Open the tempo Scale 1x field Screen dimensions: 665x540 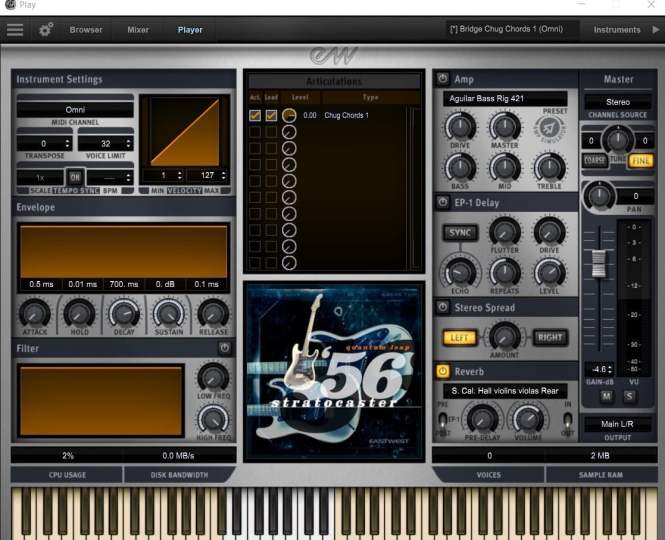click(x=40, y=177)
